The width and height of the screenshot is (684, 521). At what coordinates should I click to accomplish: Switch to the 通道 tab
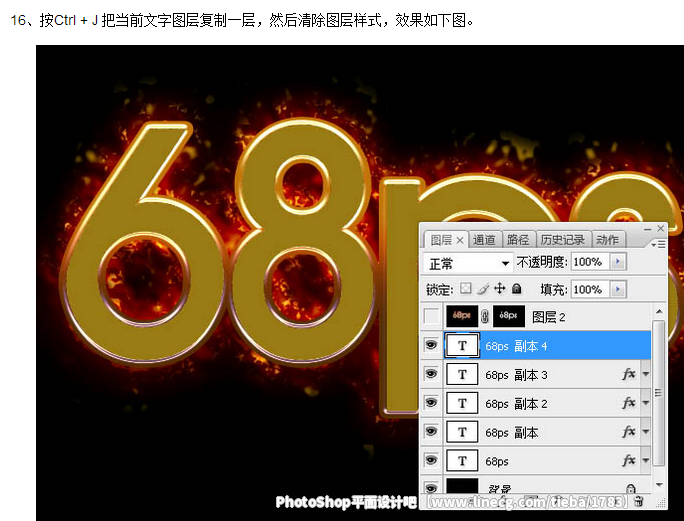[x=485, y=240]
